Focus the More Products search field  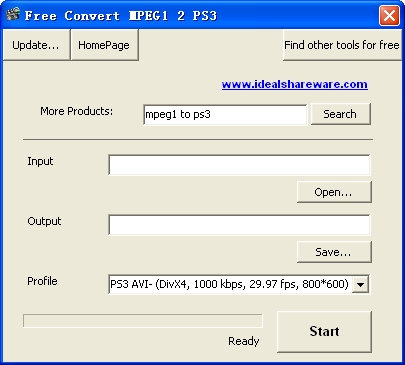[x=225, y=115]
